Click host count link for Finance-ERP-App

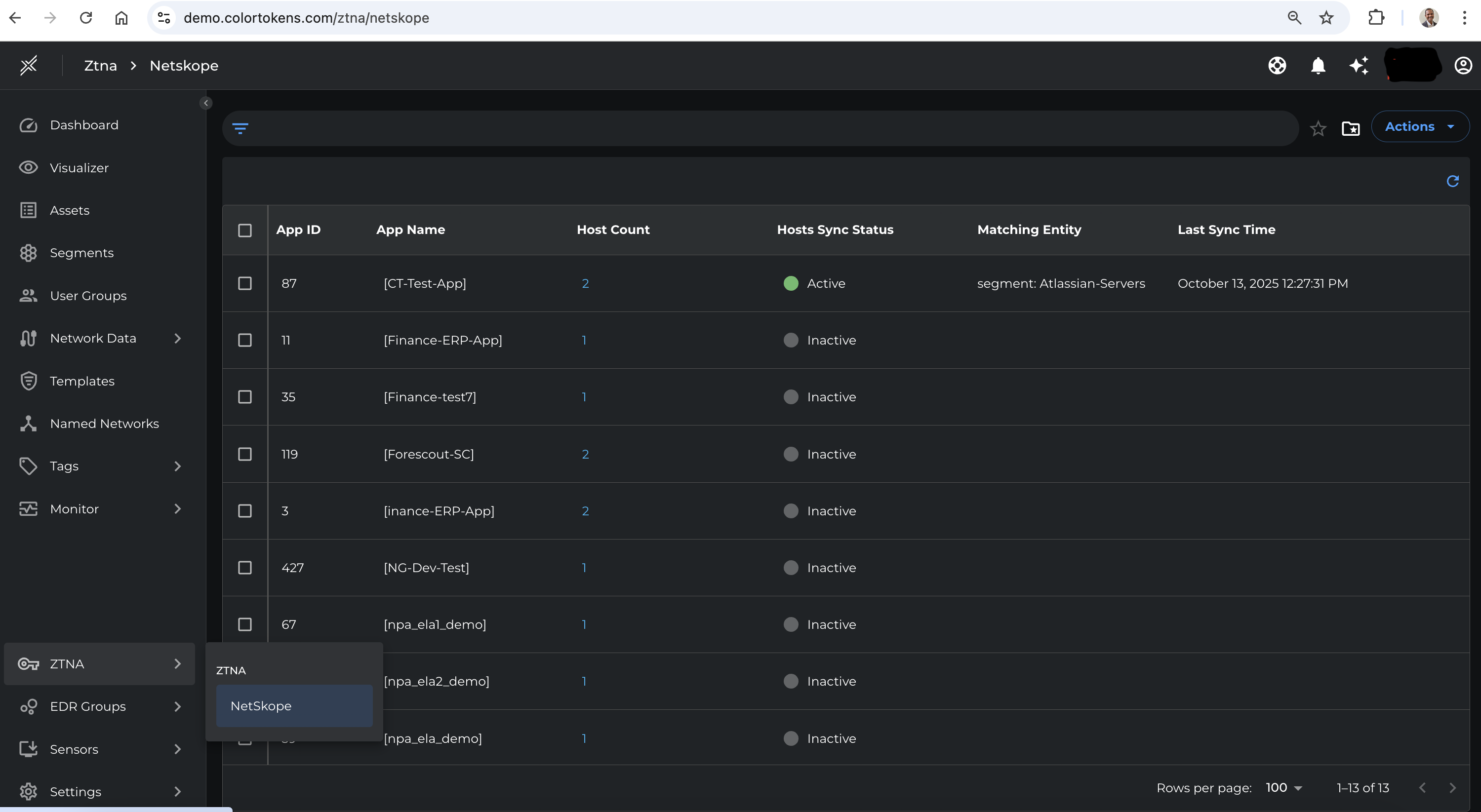pyautogui.click(x=585, y=340)
